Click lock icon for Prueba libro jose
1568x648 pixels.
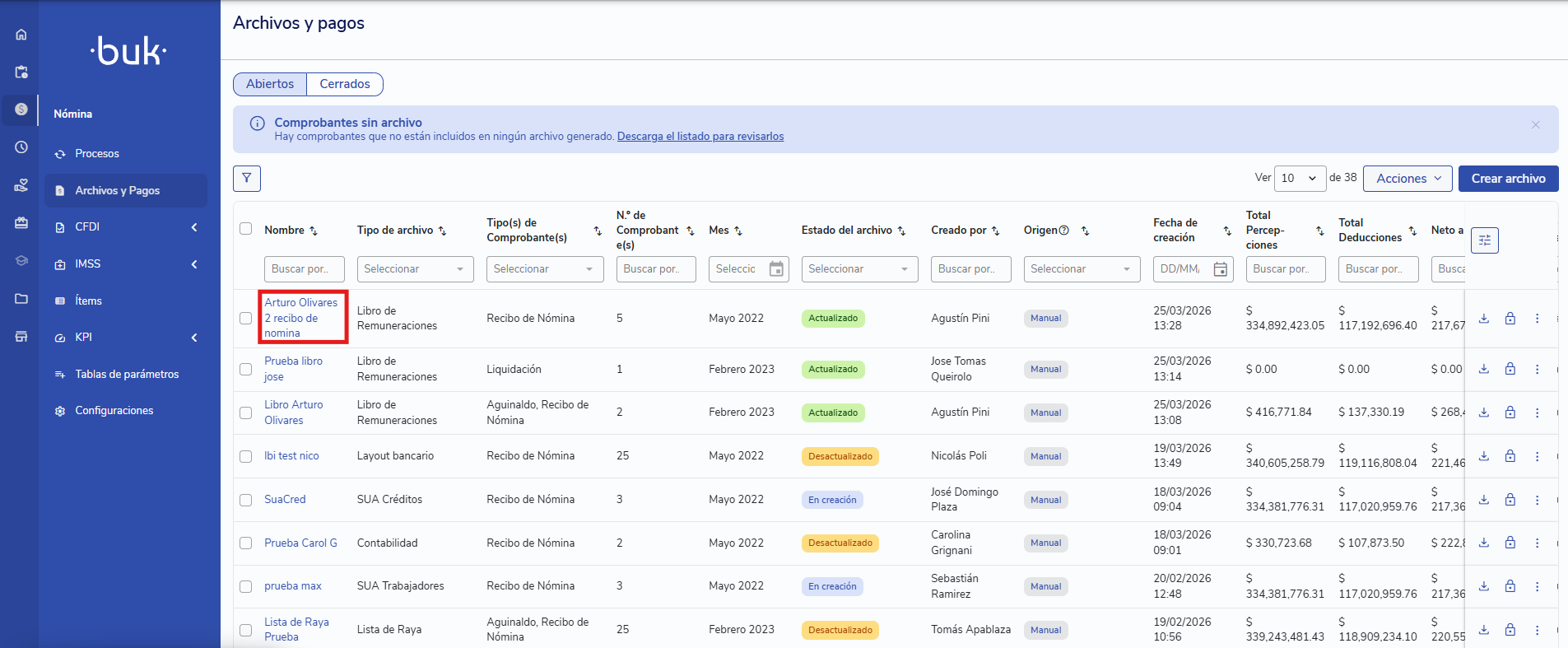(x=1510, y=369)
